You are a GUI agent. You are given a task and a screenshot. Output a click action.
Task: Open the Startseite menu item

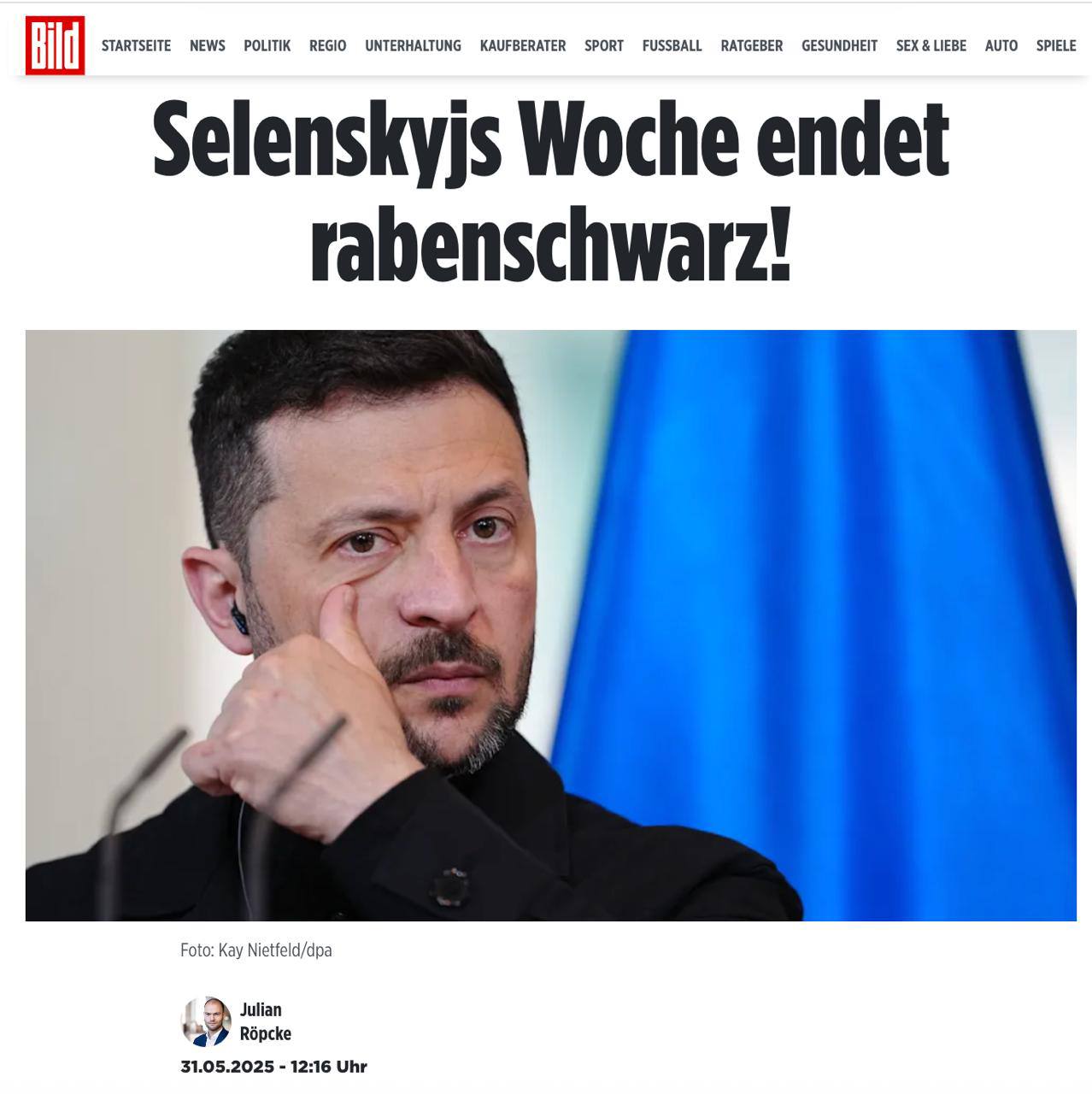[x=136, y=46]
